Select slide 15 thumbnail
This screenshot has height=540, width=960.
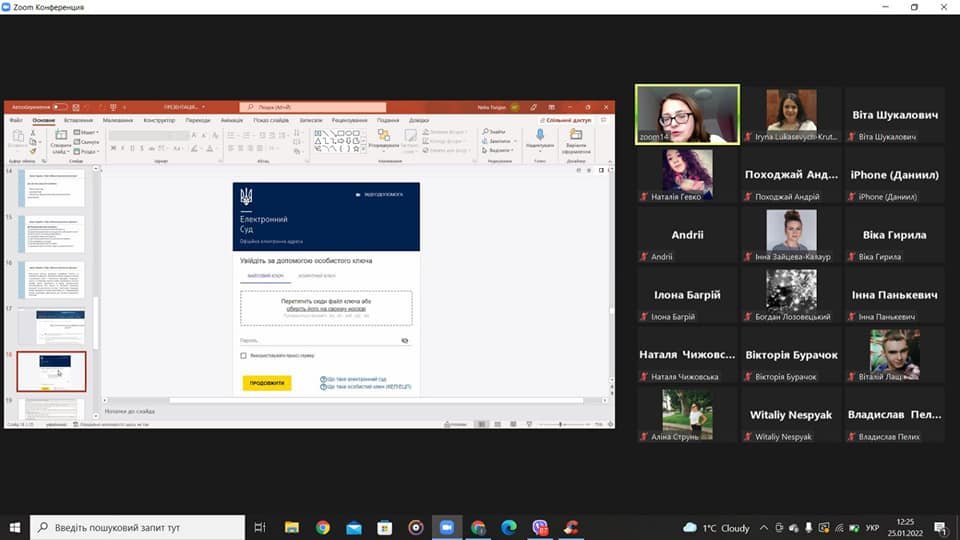[51, 234]
